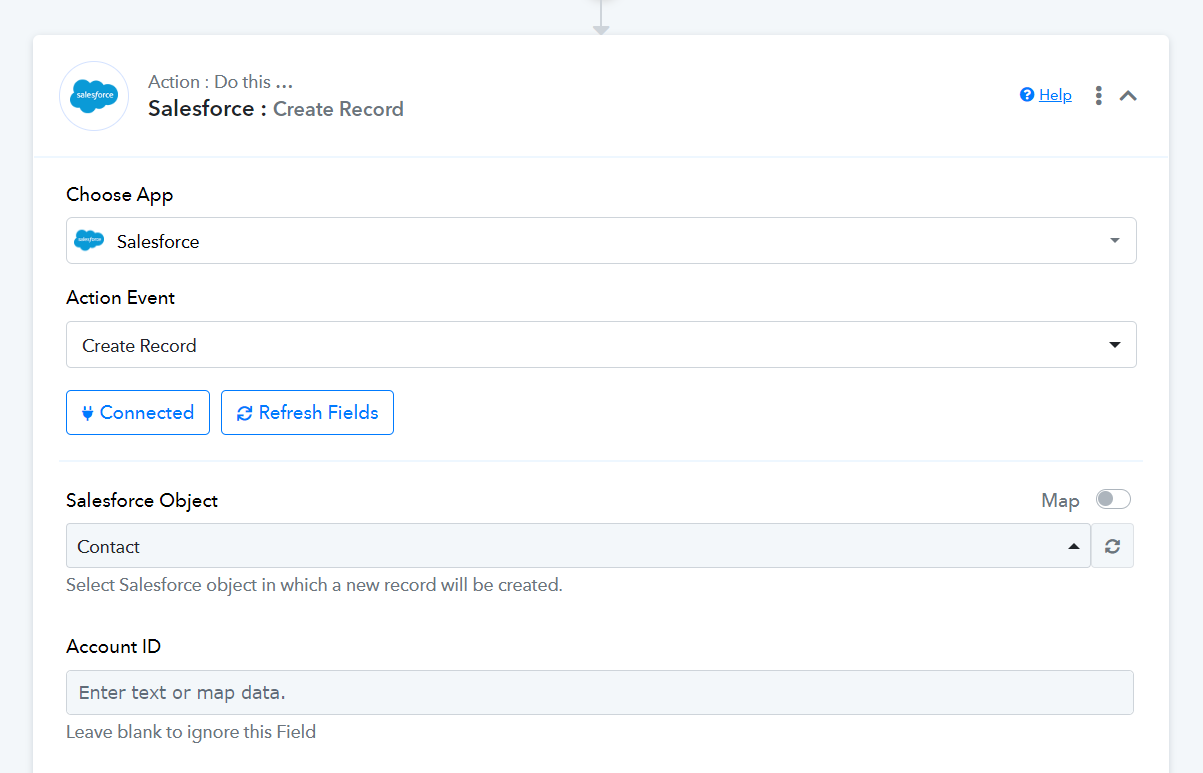Image resolution: width=1203 pixels, height=773 pixels.
Task: Open the Help link
Action: click(1055, 95)
